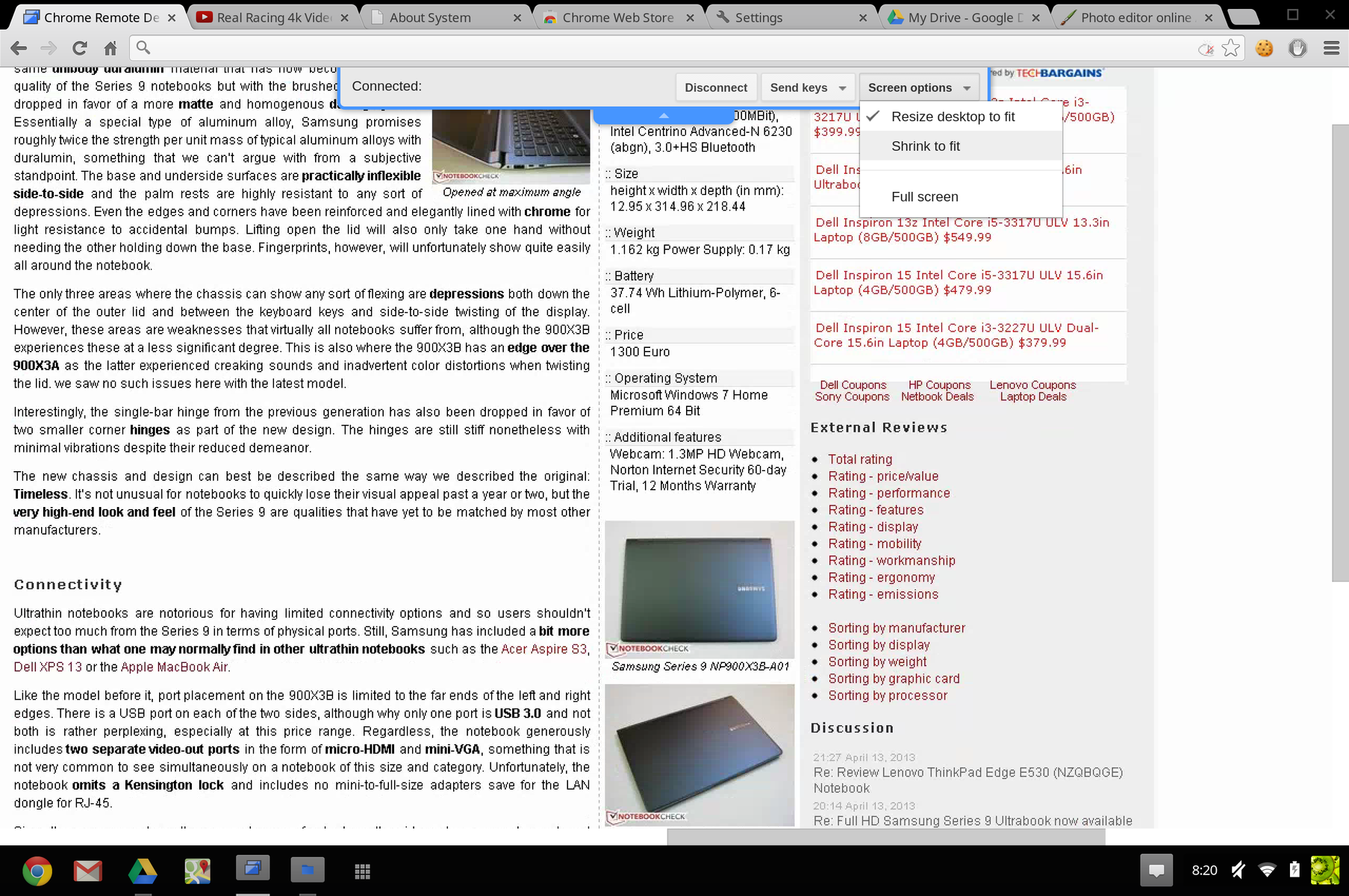The image size is (1349, 896).
Task: Open the Apple MacBook Air link
Action: 174,668
